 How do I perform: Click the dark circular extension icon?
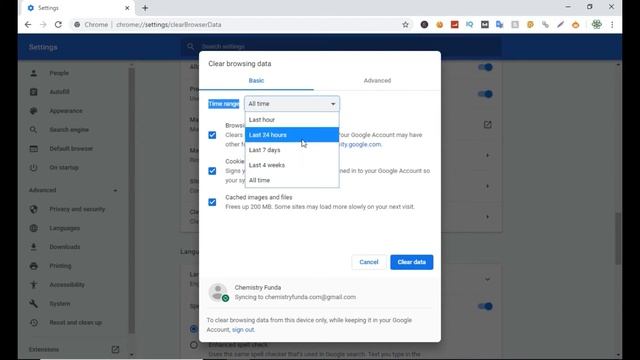coord(424,24)
